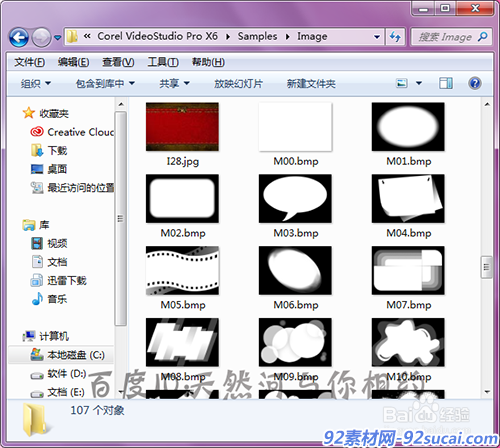Screen dimensions: 500x448
Task: Click the file list vertical scrollbar thumb
Action: tap(487, 267)
